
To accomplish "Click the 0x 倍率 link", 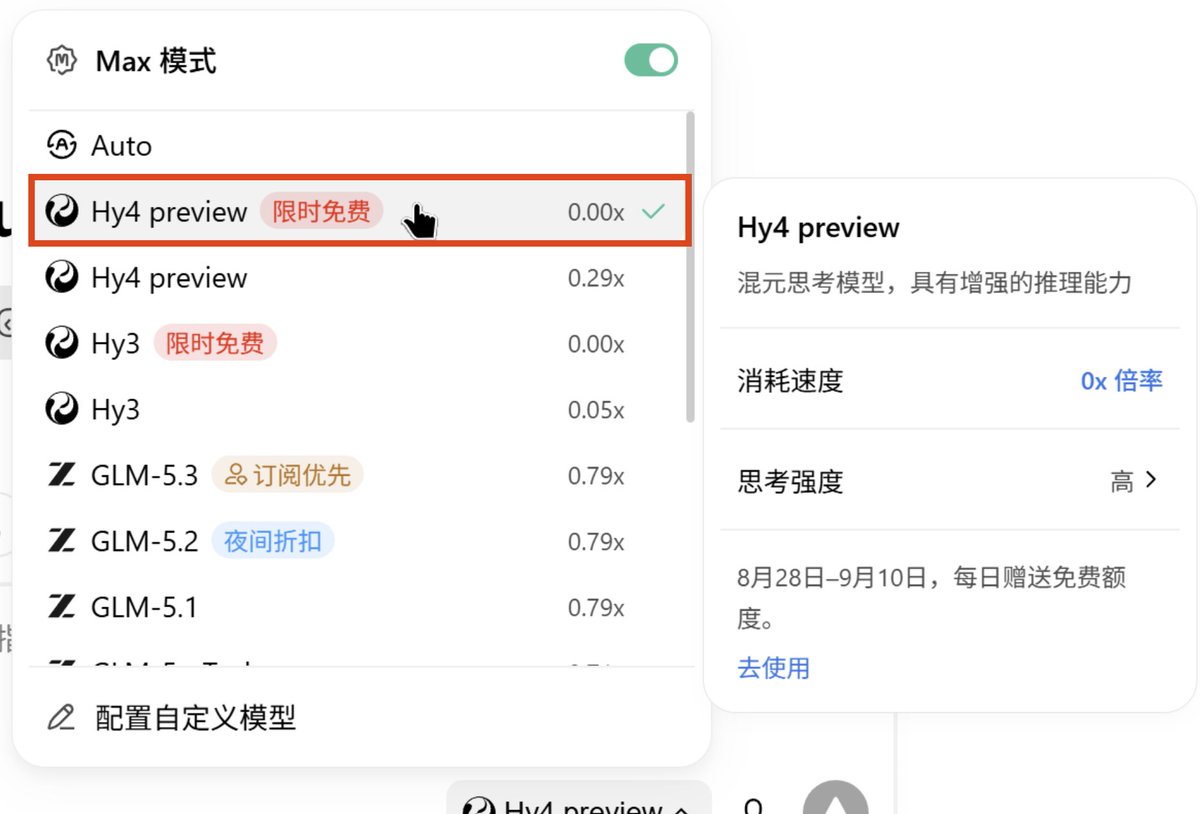I will coord(1121,381).
